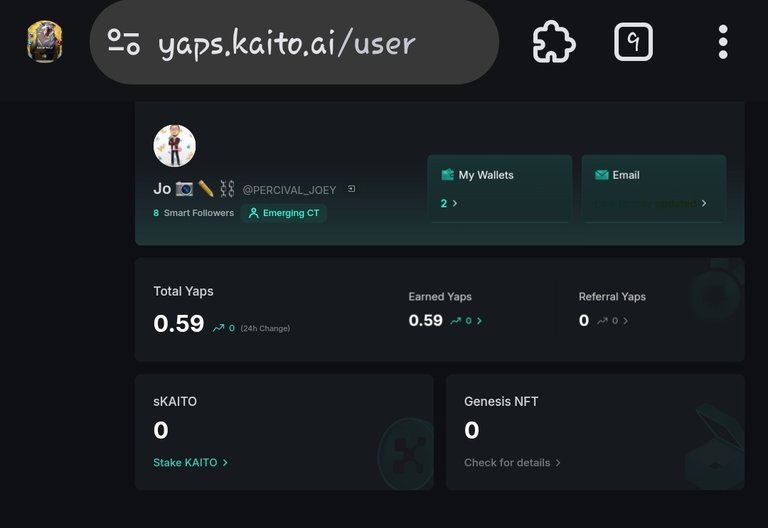This screenshot has height=528, width=768.
Task: Click the Email envelope icon
Action: coord(601,175)
